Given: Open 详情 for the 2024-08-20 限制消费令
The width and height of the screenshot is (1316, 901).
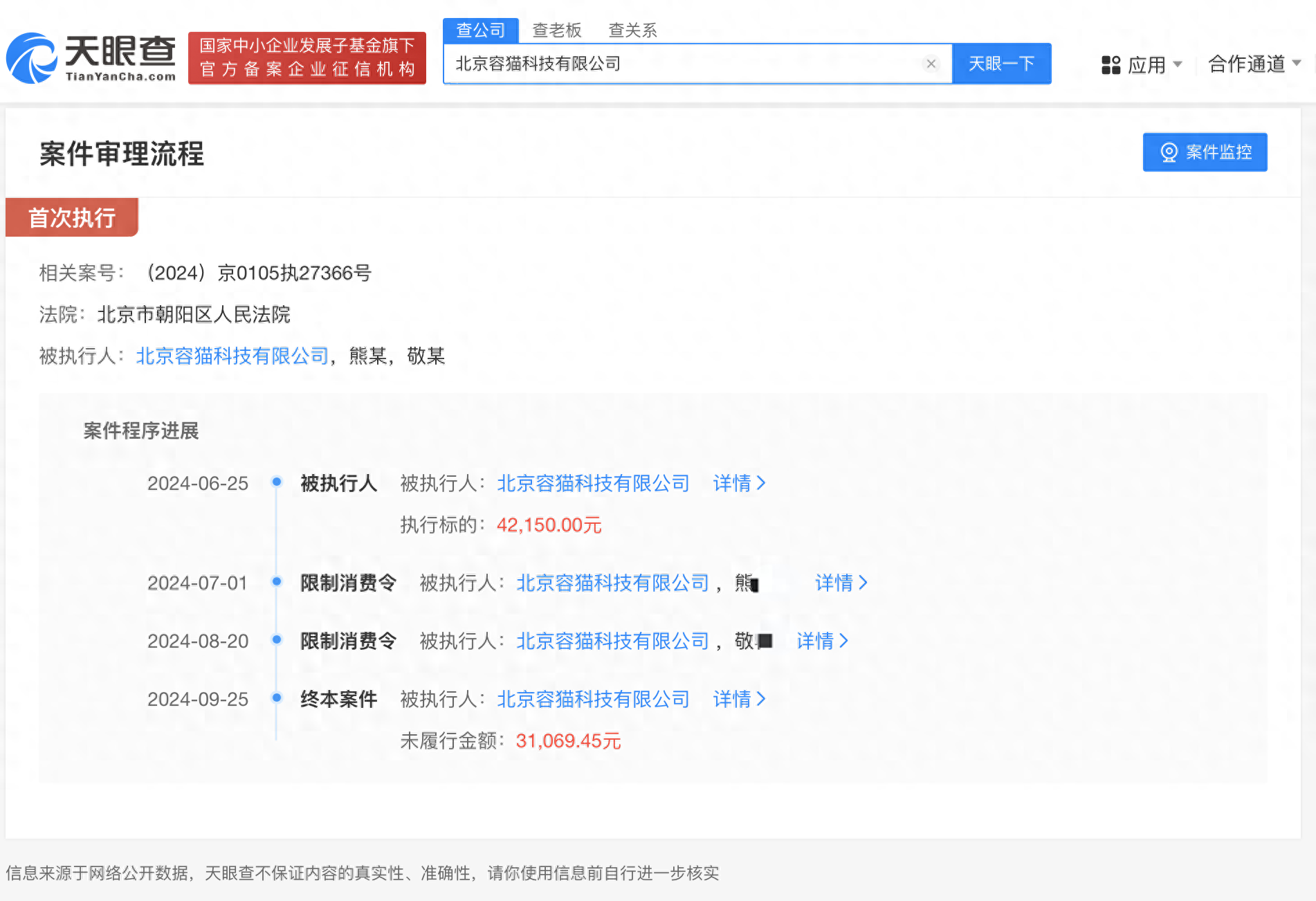Looking at the screenshot, I should point(822,641).
